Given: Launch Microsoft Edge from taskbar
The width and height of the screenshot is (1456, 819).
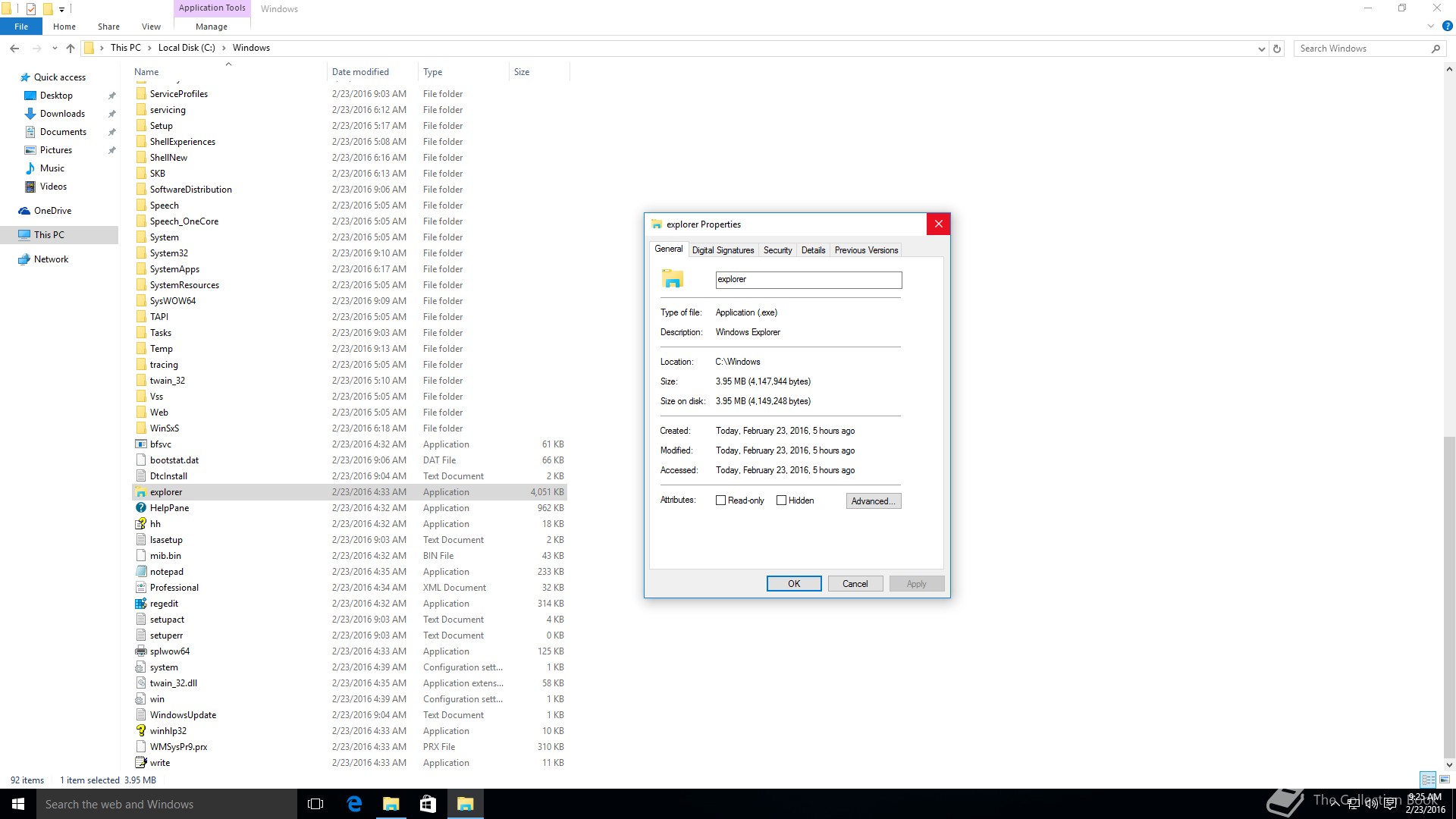Looking at the screenshot, I should [354, 804].
